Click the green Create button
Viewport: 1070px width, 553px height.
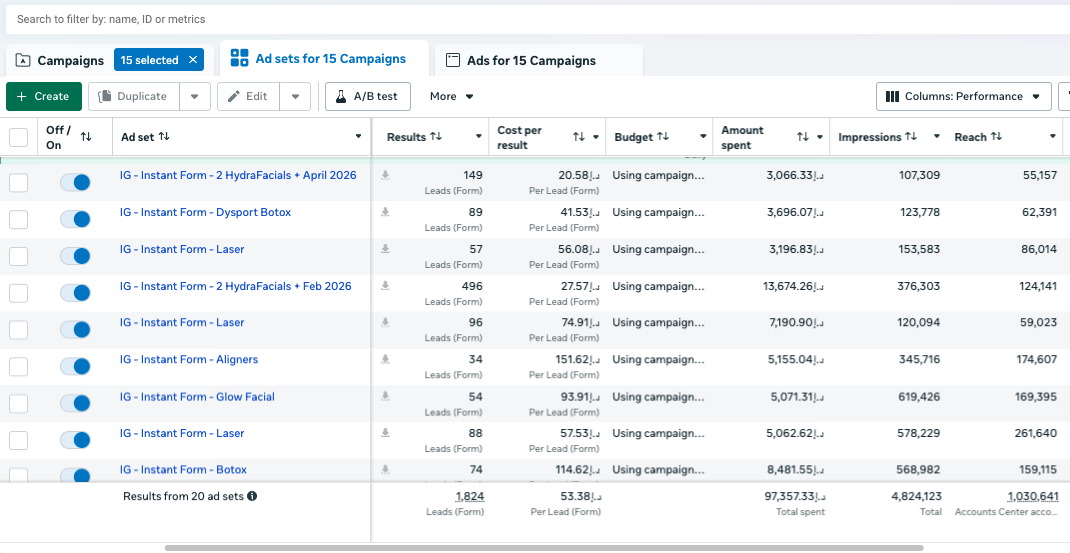[x=44, y=96]
